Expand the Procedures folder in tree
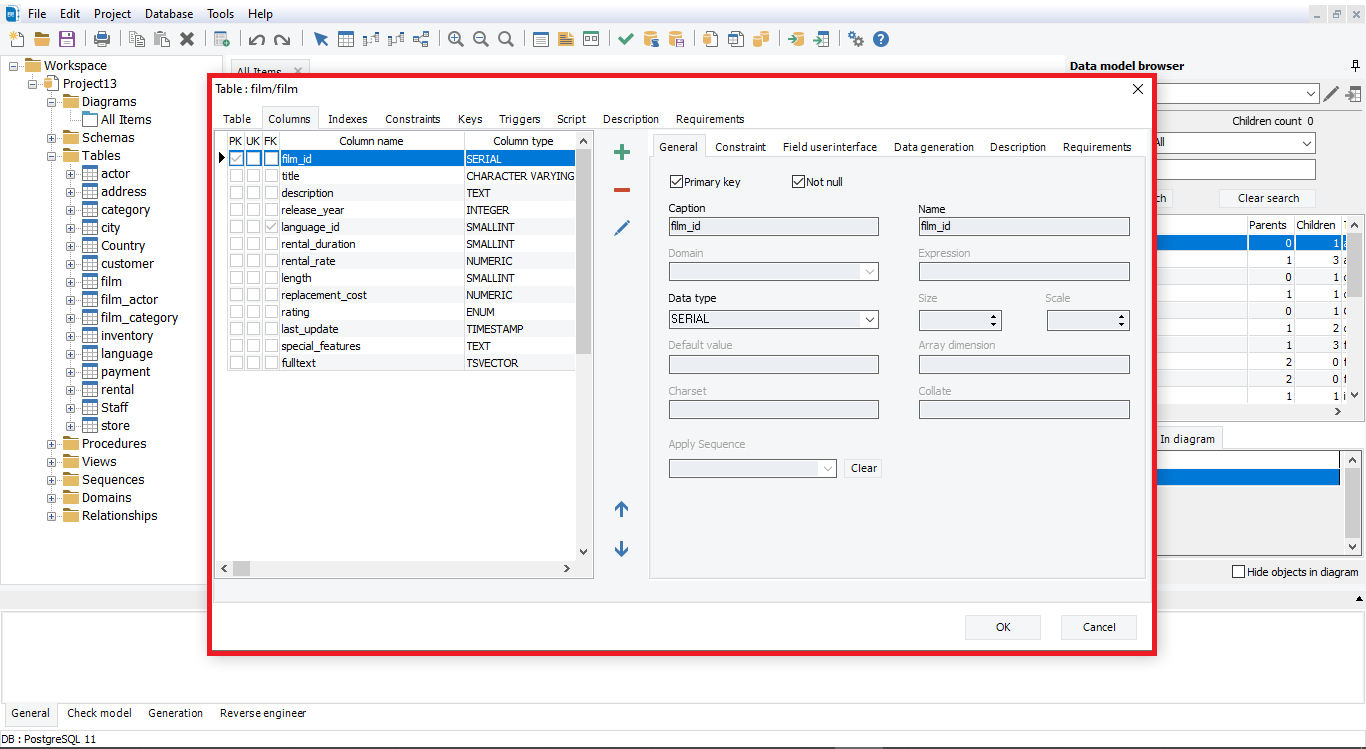Screen dimensions: 1366x749 (x=52, y=444)
